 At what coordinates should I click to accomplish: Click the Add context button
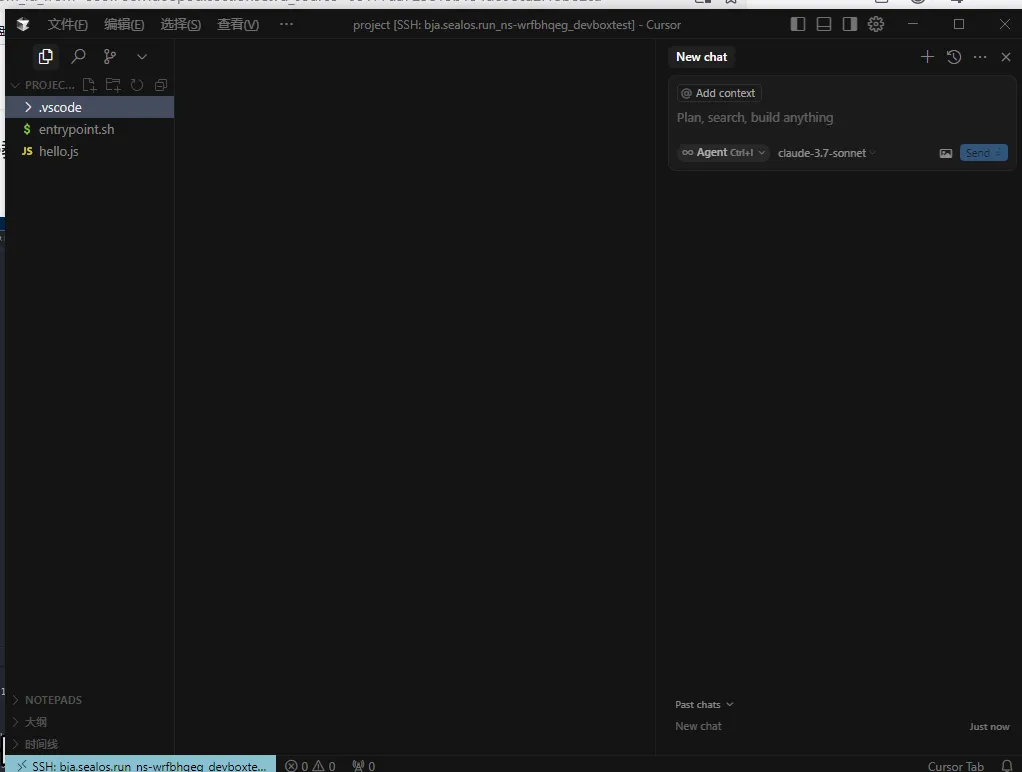[x=718, y=92]
